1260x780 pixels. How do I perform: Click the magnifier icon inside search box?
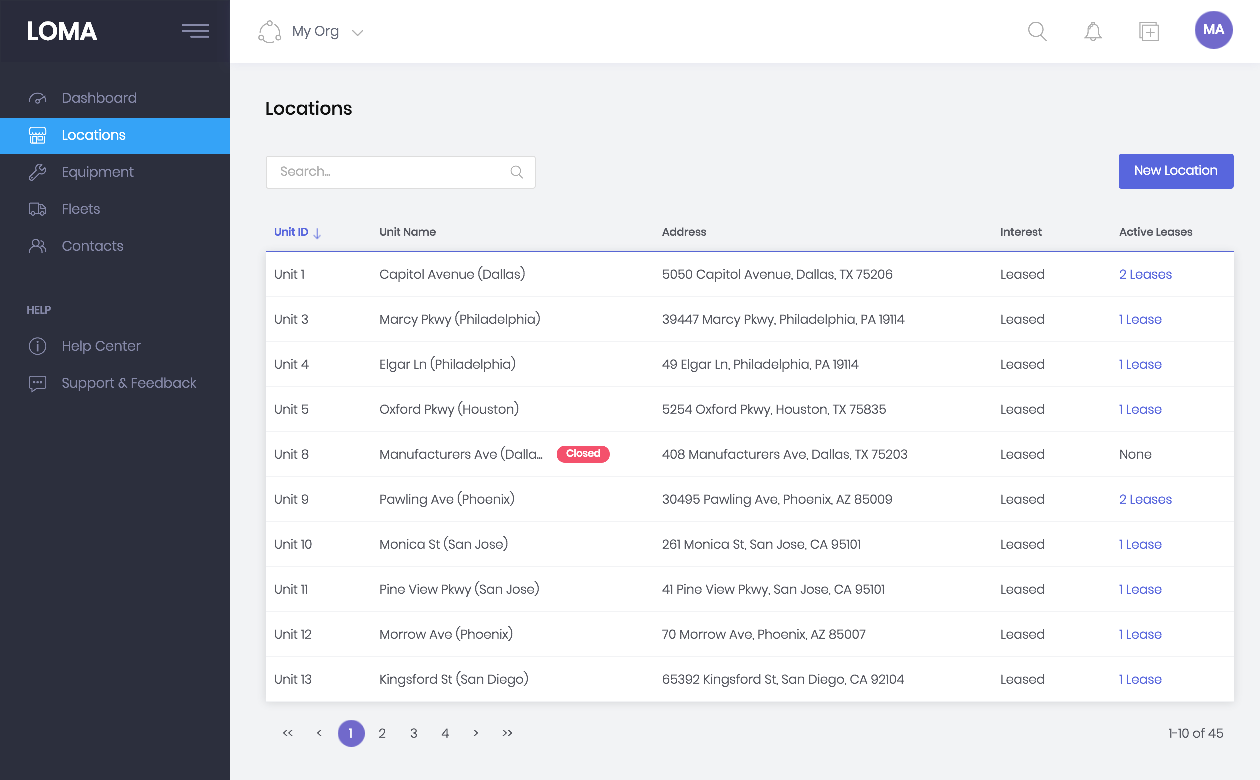pos(517,172)
